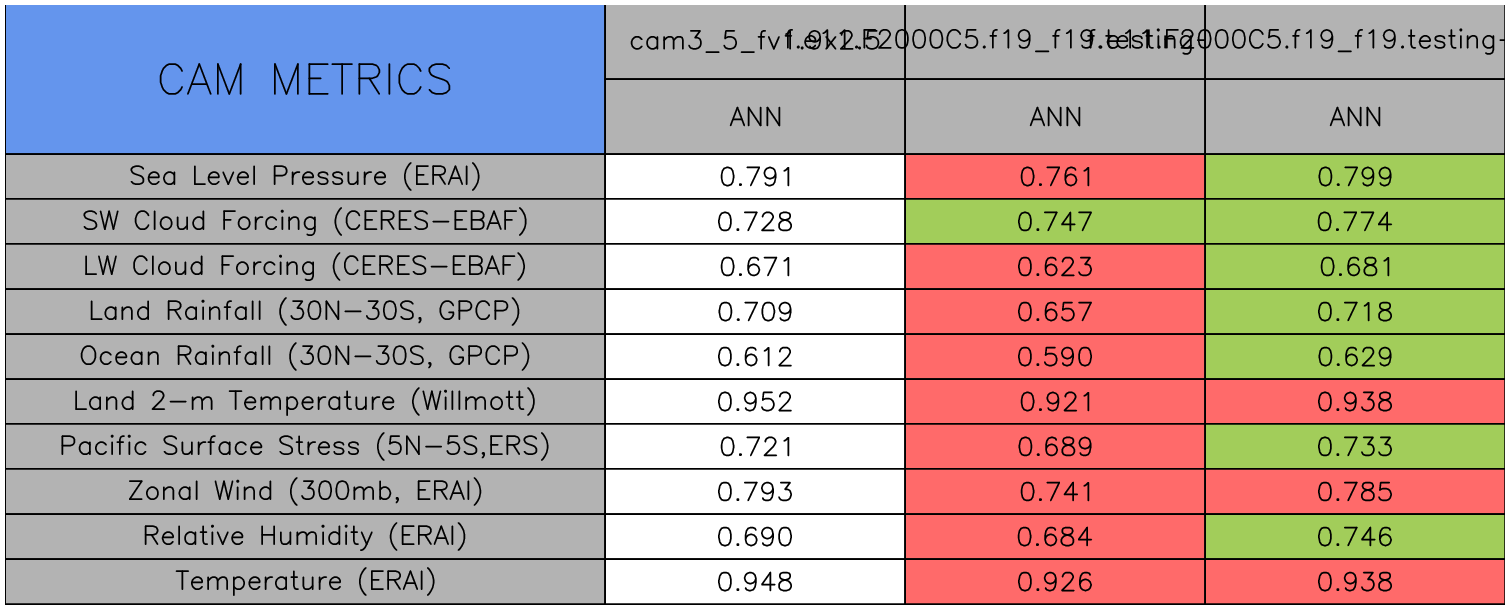Select the Sea Level Pressure (ERAI) row label
1510x610 pixels.
[x=305, y=177]
